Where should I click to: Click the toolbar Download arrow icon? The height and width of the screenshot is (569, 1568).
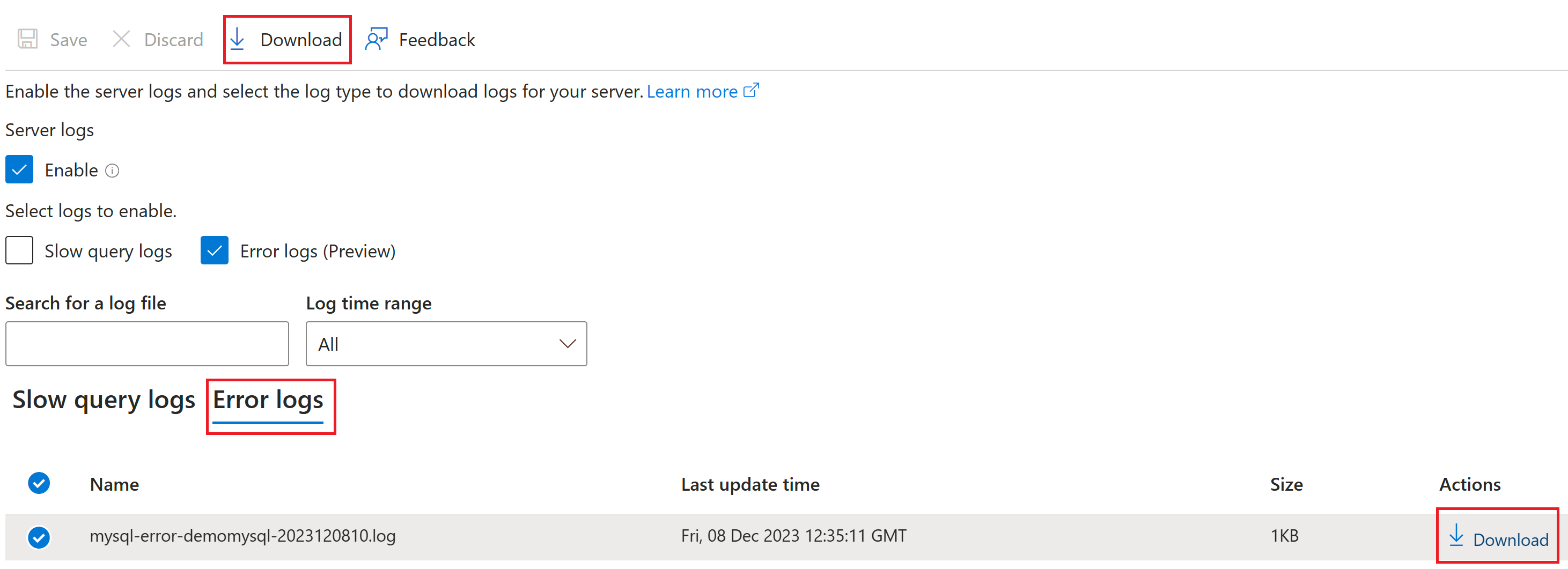click(238, 40)
